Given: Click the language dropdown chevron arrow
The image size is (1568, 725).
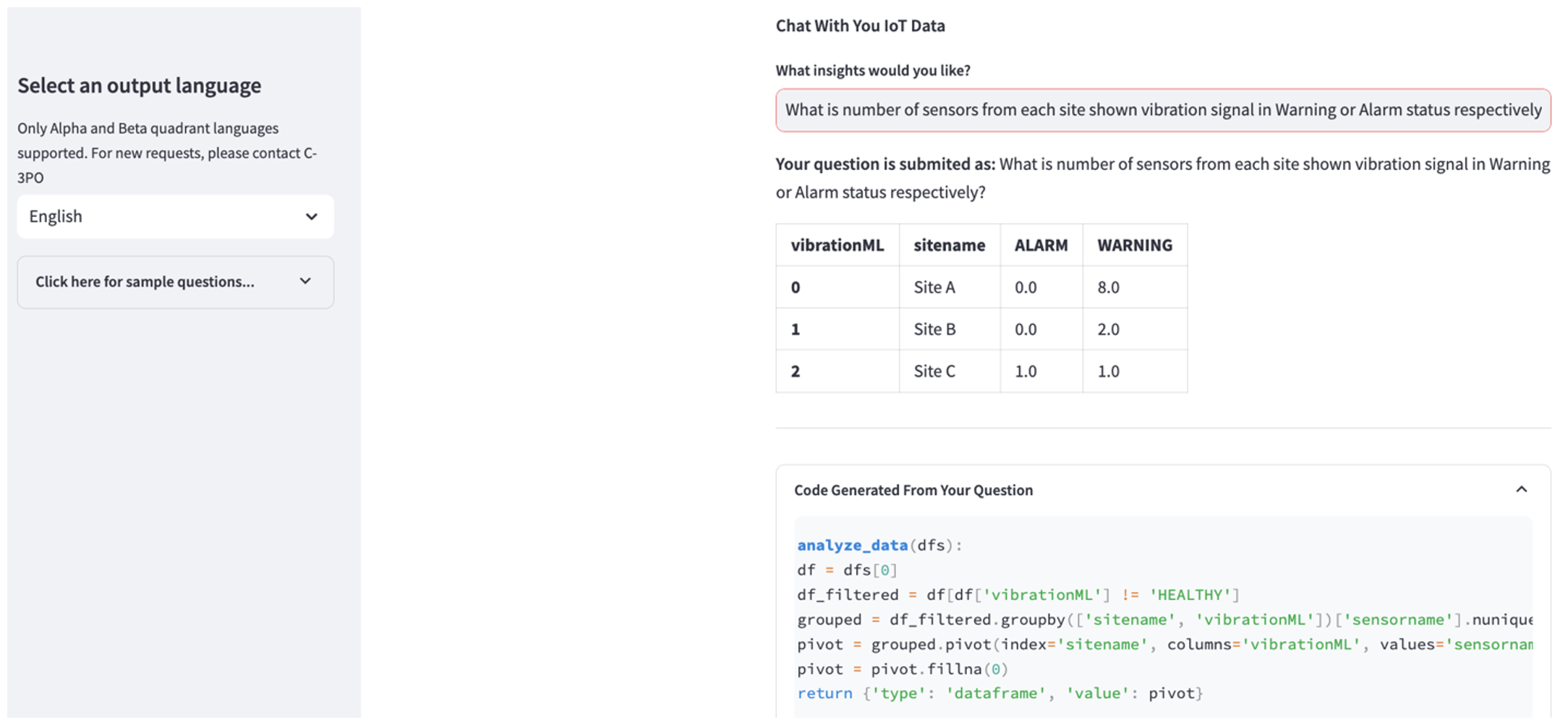Looking at the screenshot, I should pos(312,216).
